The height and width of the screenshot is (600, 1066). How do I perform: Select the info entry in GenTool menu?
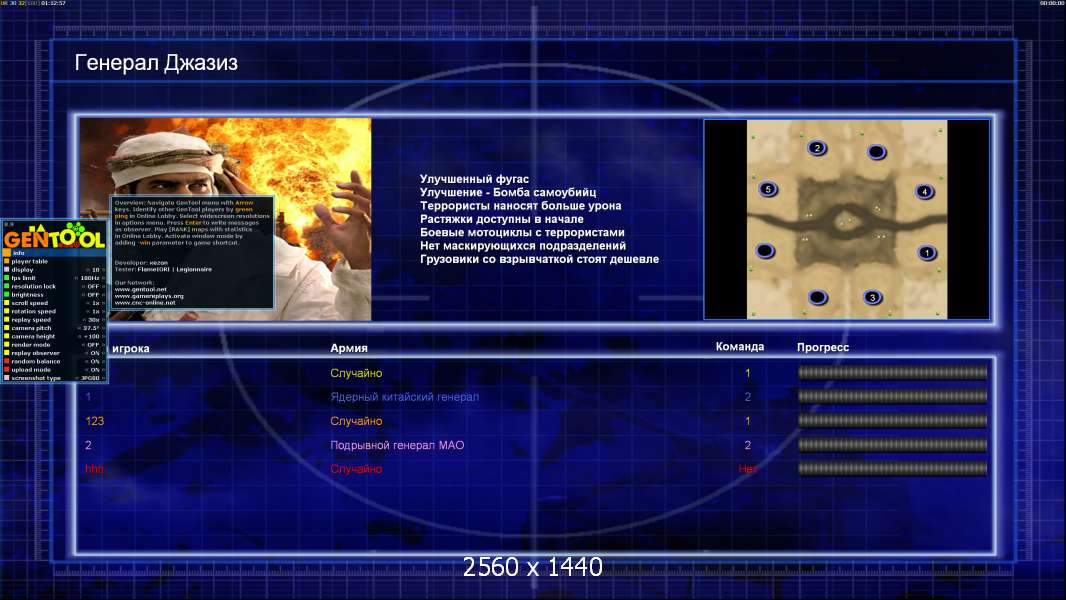coord(54,253)
